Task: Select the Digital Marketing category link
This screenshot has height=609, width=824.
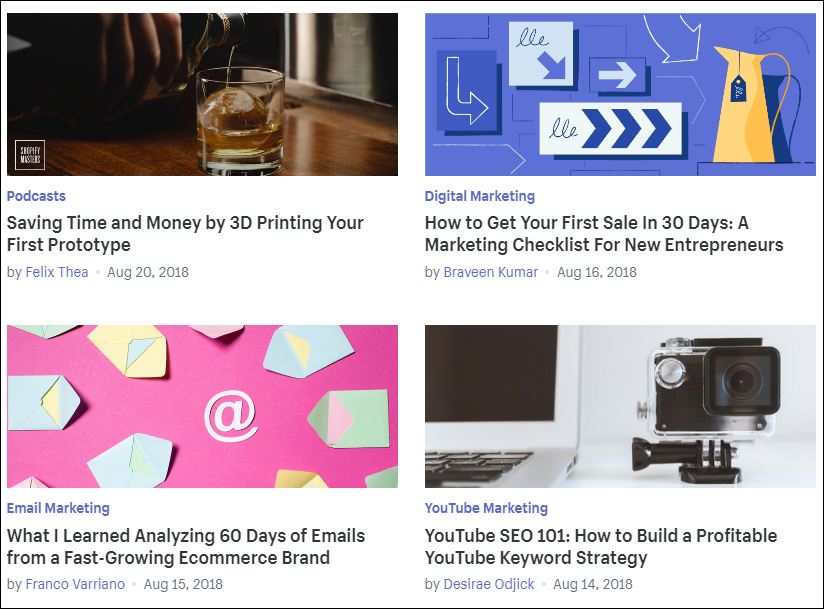Action: click(480, 196)
